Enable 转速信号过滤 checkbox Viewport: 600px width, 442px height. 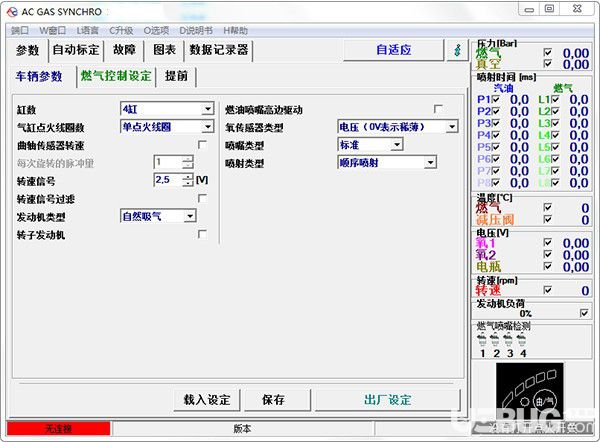tap(202, 198)
